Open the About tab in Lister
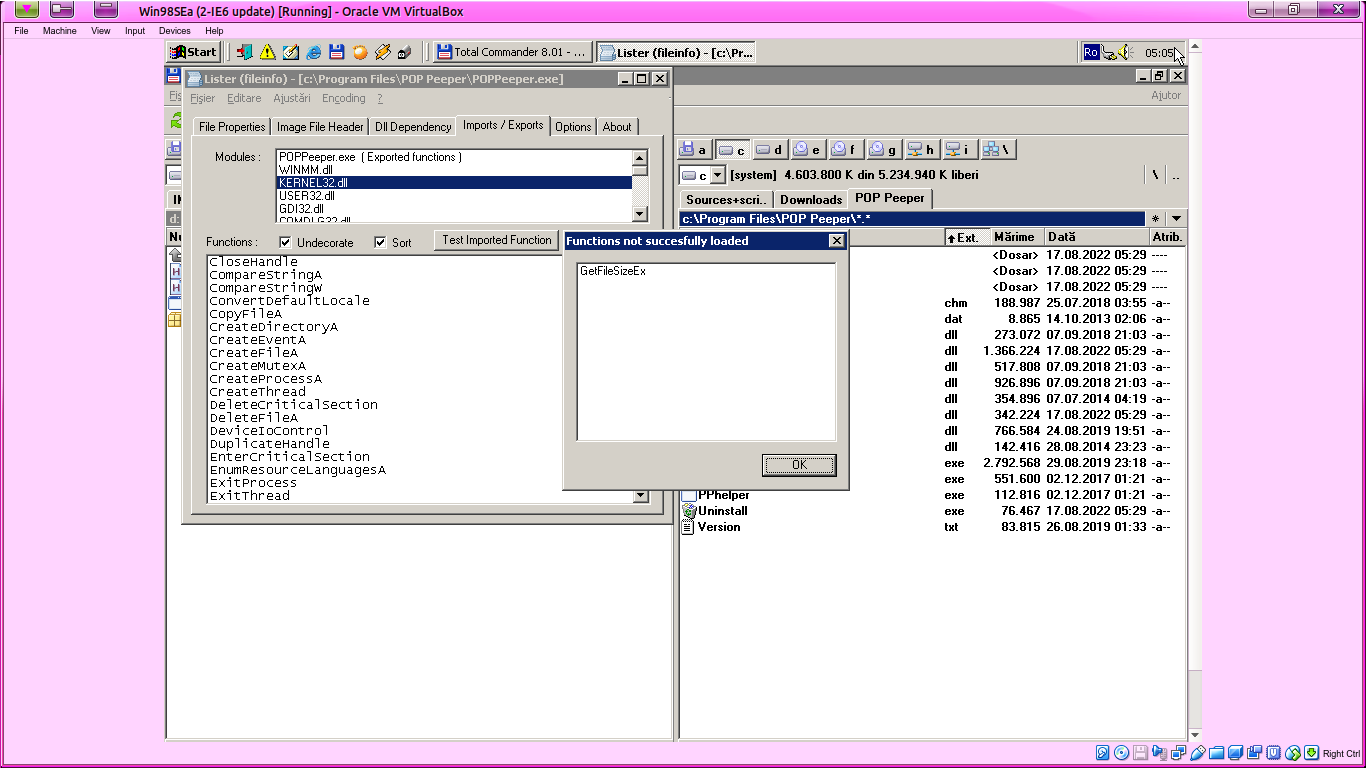The width and height of the screenshot is (1366, 768). tap(617, 127)
